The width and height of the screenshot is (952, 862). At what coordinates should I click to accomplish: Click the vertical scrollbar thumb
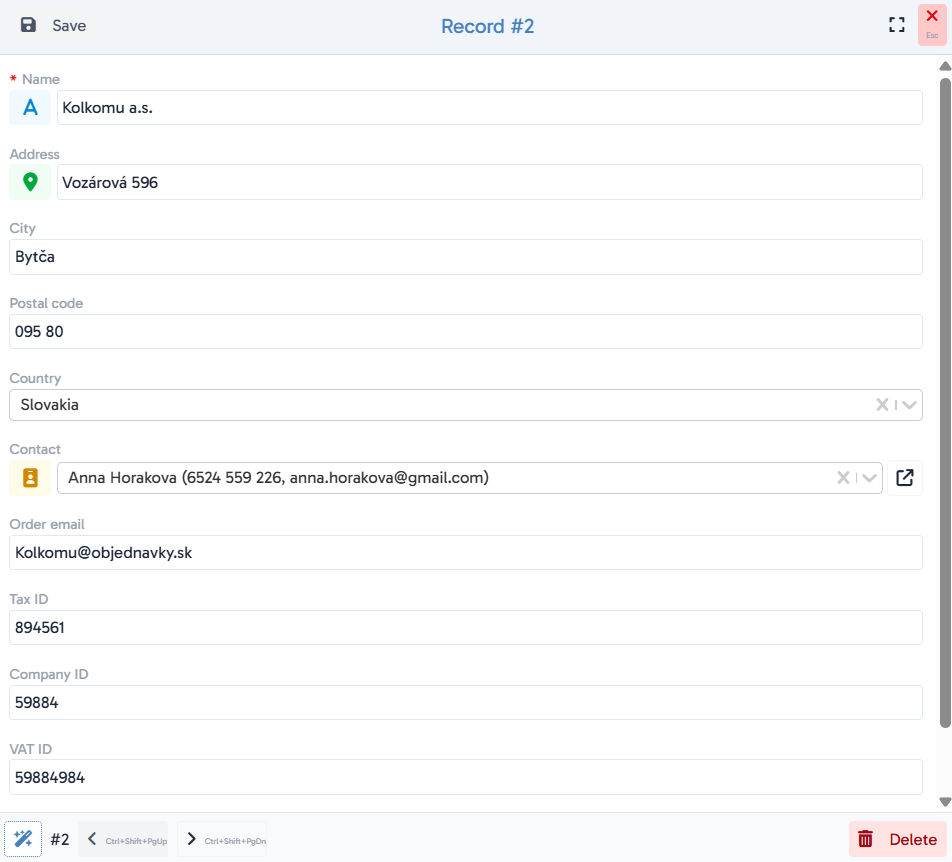coord(945,402)
